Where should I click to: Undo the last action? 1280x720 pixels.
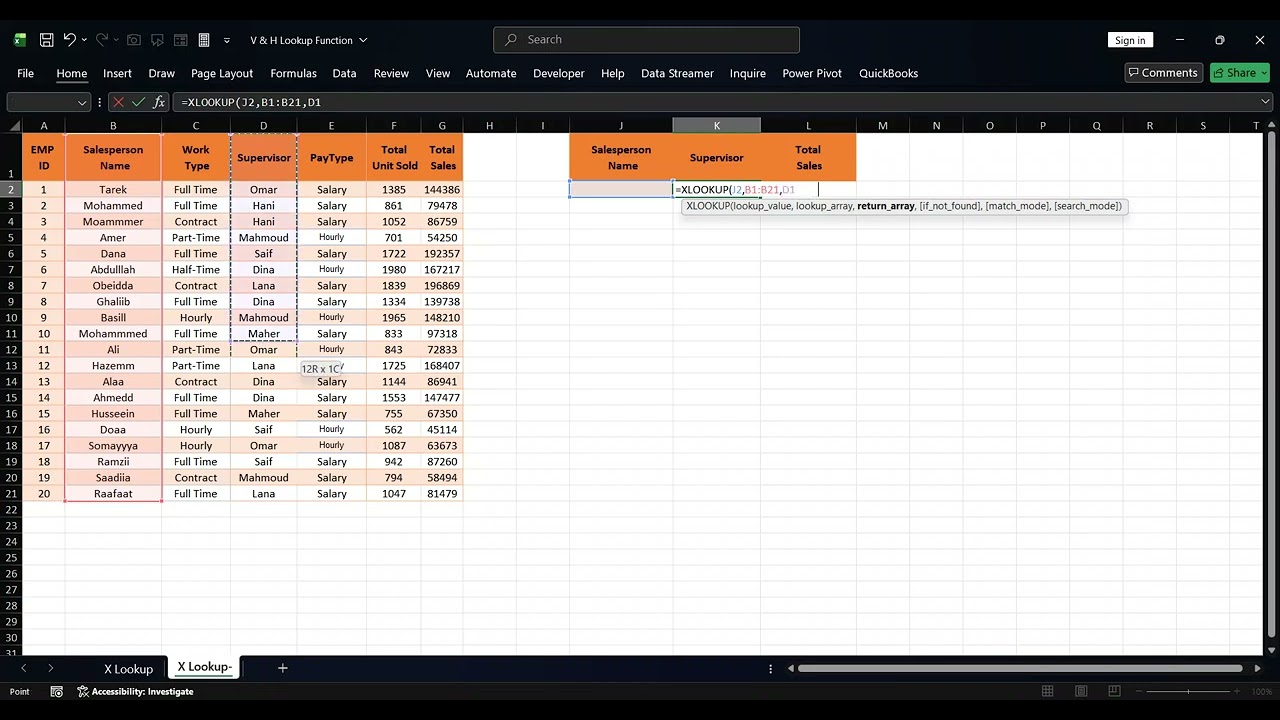[69, 40]
